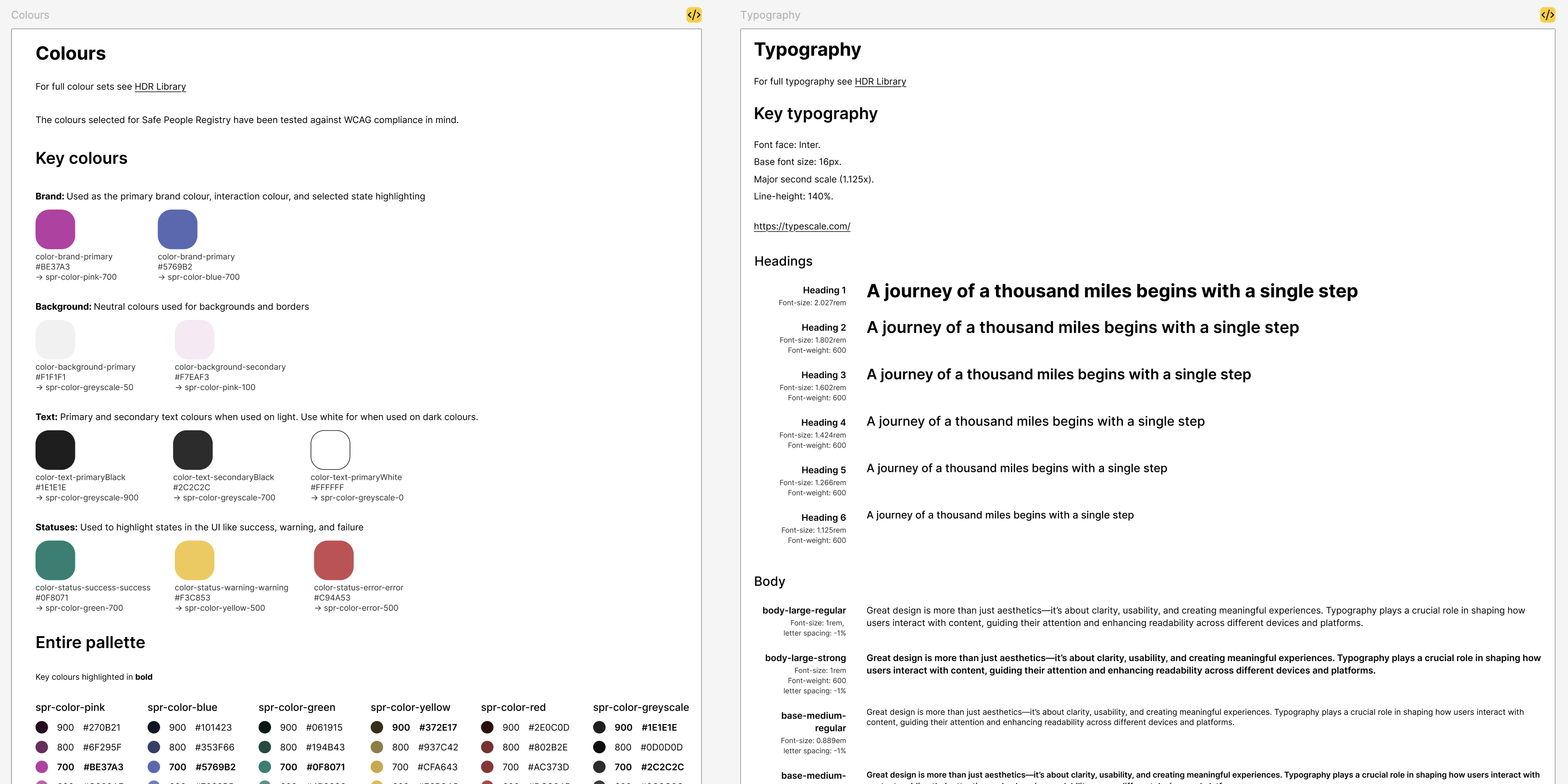Click the '→ spr-color-pink-700' token text
This screenshot has height=784, width=1568.
(76, 277)
